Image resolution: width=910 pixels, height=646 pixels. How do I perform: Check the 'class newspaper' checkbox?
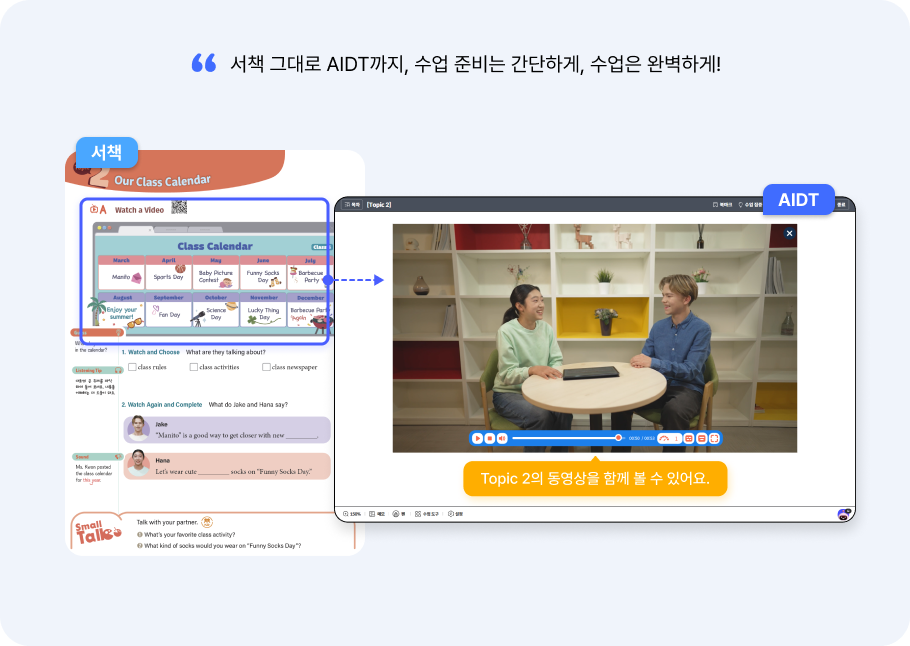pos(266,367)
